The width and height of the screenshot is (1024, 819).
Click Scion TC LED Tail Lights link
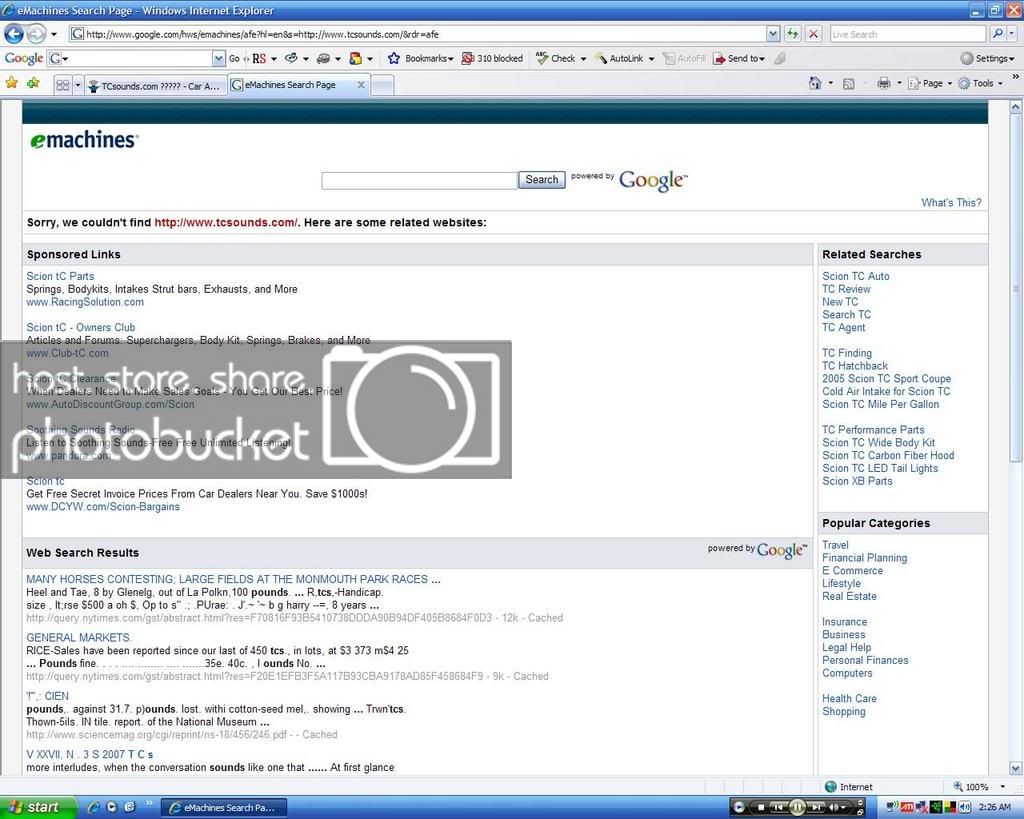coord(880,468)
